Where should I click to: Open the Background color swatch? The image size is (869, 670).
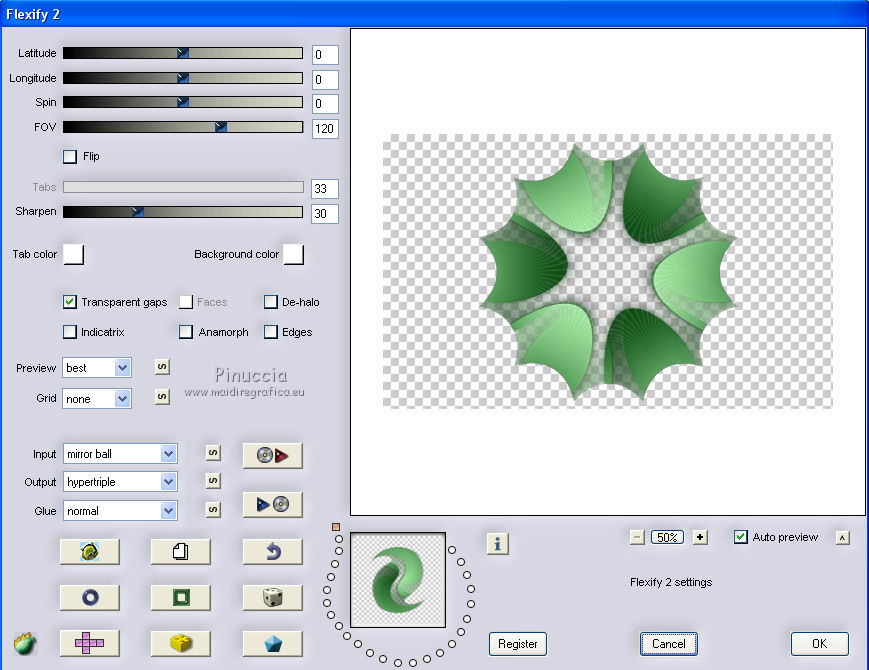[x=294, y=254]
